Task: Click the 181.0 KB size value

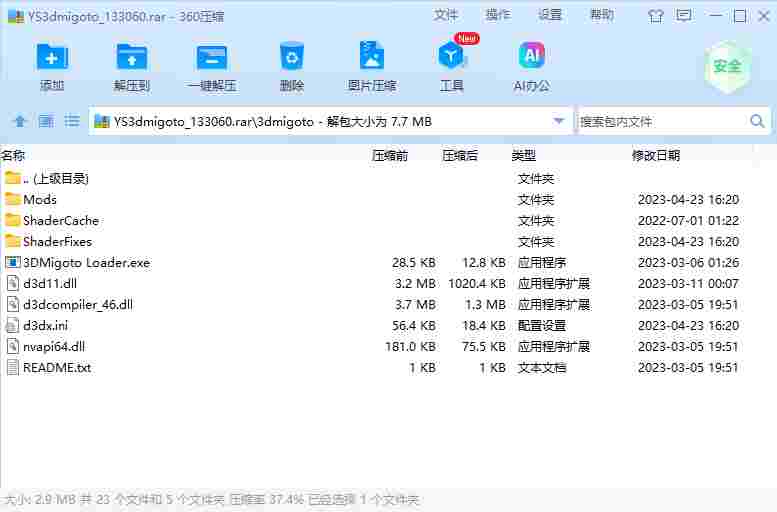Action: (x=410, y=346)
